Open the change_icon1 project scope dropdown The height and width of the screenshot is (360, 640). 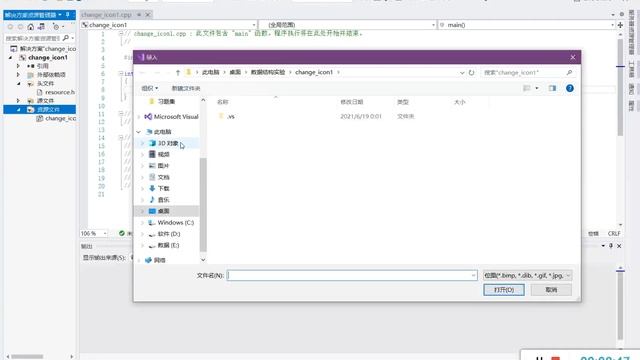[x=253, y=25]
